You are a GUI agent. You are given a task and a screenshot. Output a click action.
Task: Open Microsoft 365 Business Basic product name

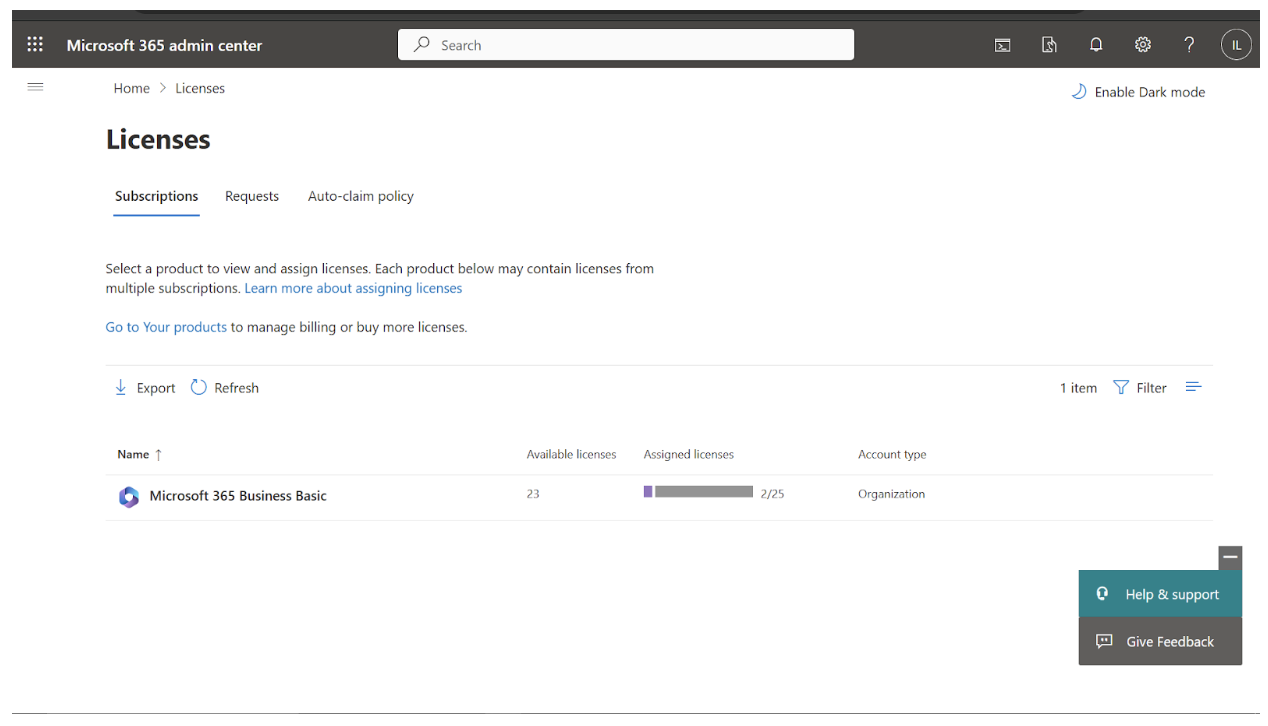238,496
